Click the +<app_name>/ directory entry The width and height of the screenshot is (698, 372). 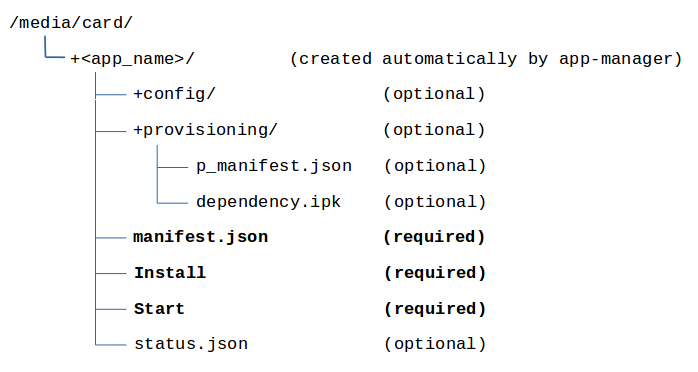133,59
